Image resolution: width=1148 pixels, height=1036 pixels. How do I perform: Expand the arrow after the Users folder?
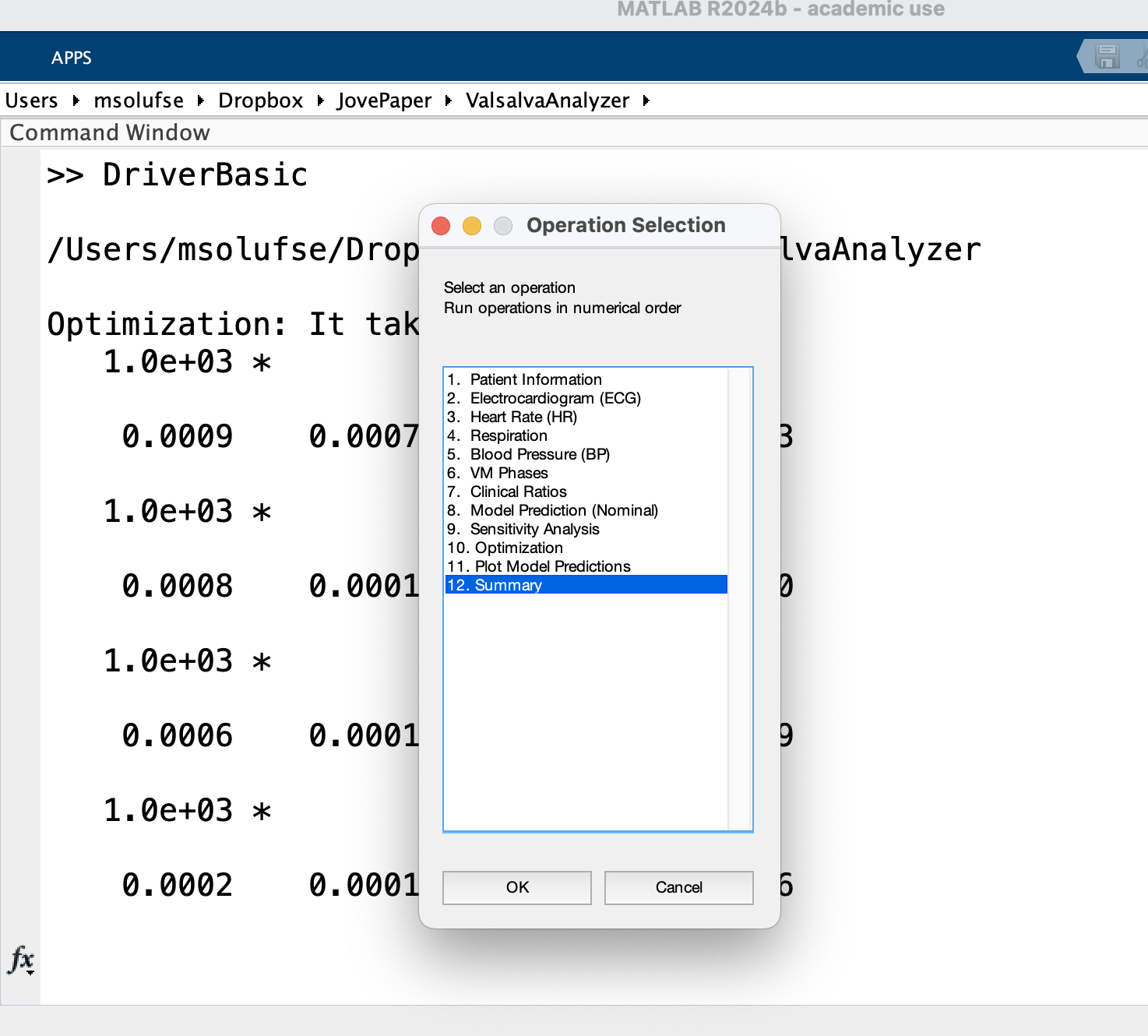(76, 100)
